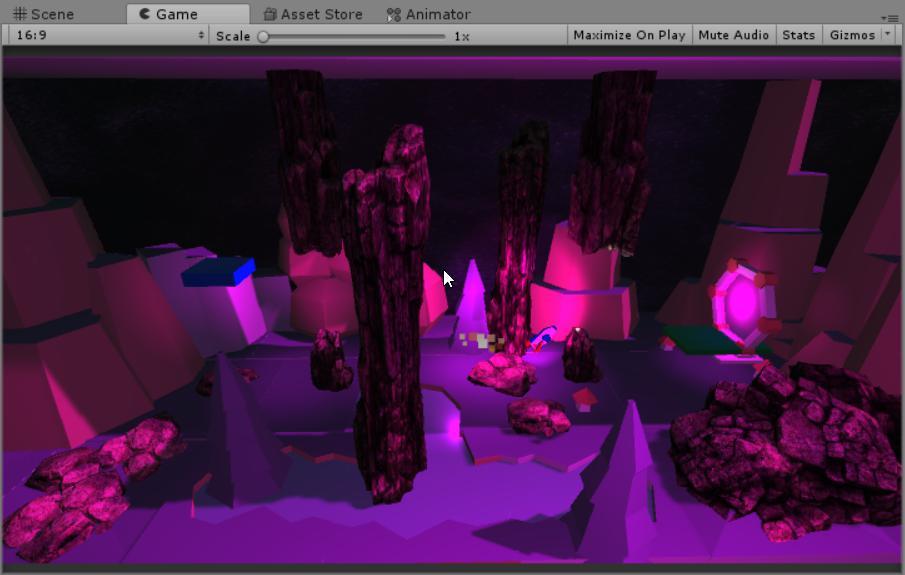Toggle Maximize On Play
Image resolution: width=905 pixels, height=575 pixels.
[629, 35]
